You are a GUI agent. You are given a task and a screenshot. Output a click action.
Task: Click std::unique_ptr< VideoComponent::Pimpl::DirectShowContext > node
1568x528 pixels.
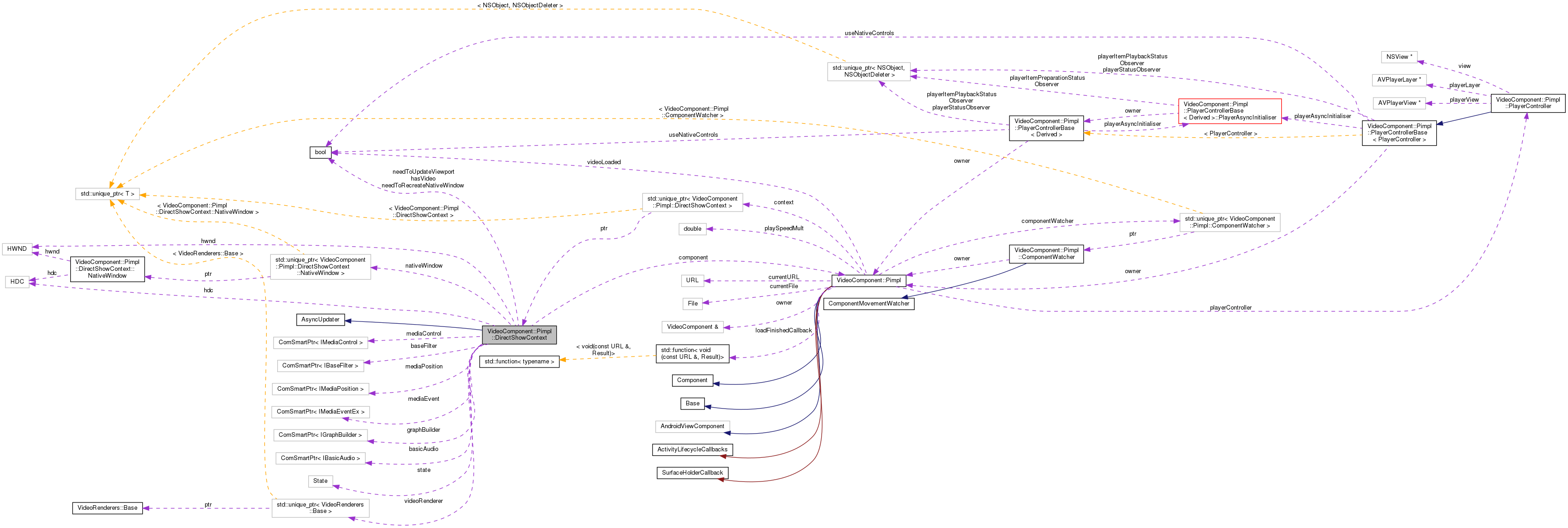pyautogui.click(x=692, y=202)
